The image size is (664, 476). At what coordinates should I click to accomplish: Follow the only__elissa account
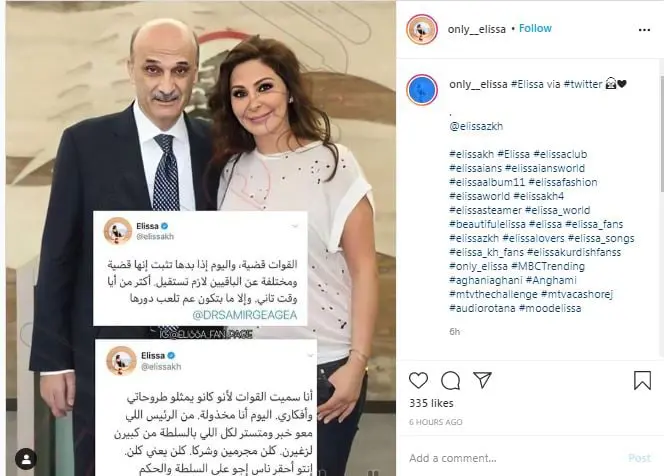pos(535,28)
